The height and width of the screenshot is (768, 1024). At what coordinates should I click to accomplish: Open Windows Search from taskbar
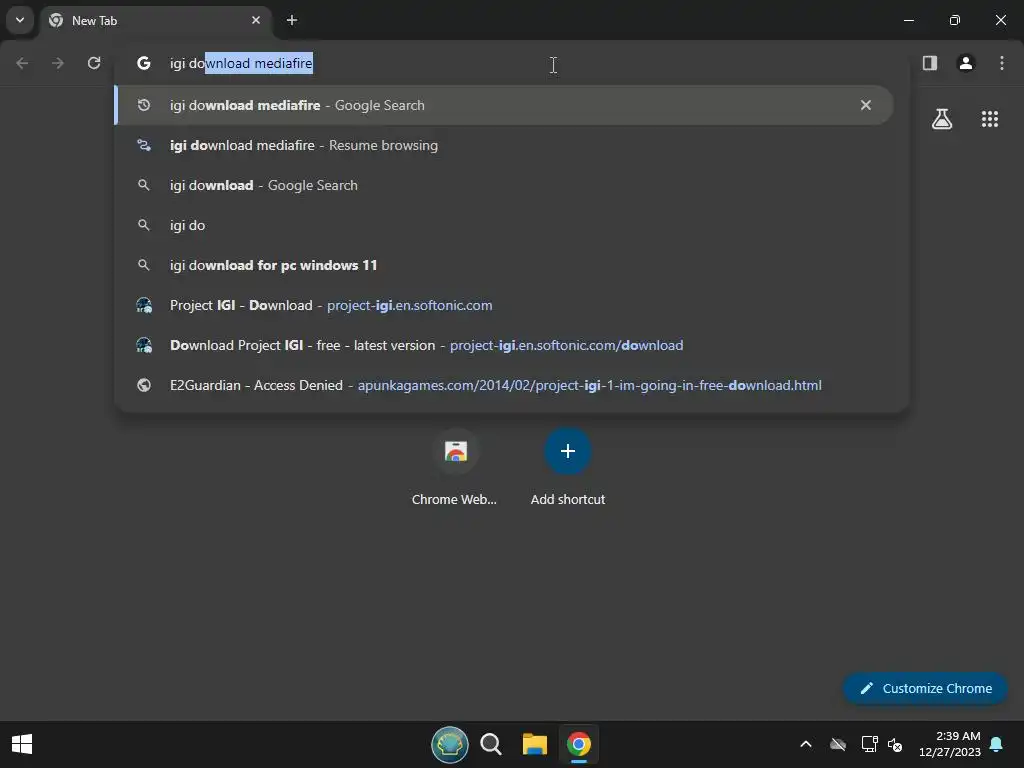point(491,744)
